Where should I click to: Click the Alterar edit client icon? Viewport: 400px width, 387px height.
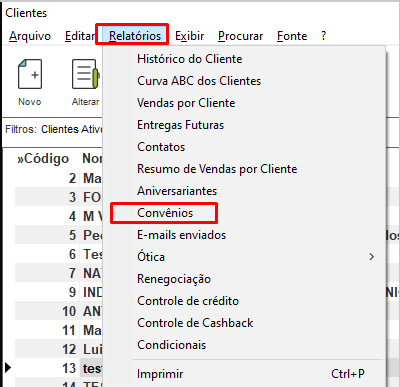pos(86,74)
